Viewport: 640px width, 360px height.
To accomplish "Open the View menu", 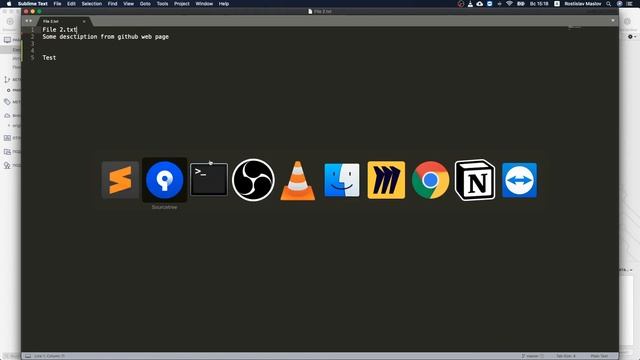I will (129, 4).
